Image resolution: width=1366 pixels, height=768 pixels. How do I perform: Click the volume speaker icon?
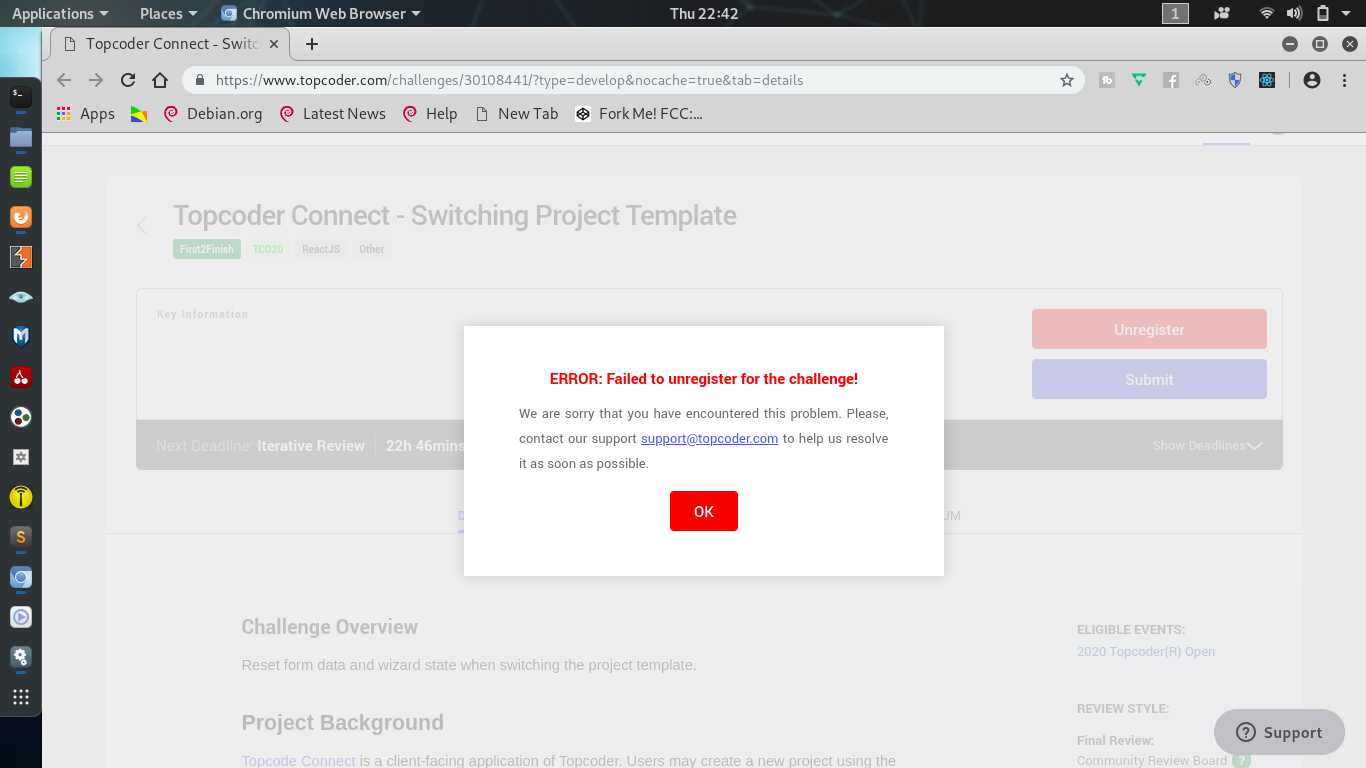1294,13
